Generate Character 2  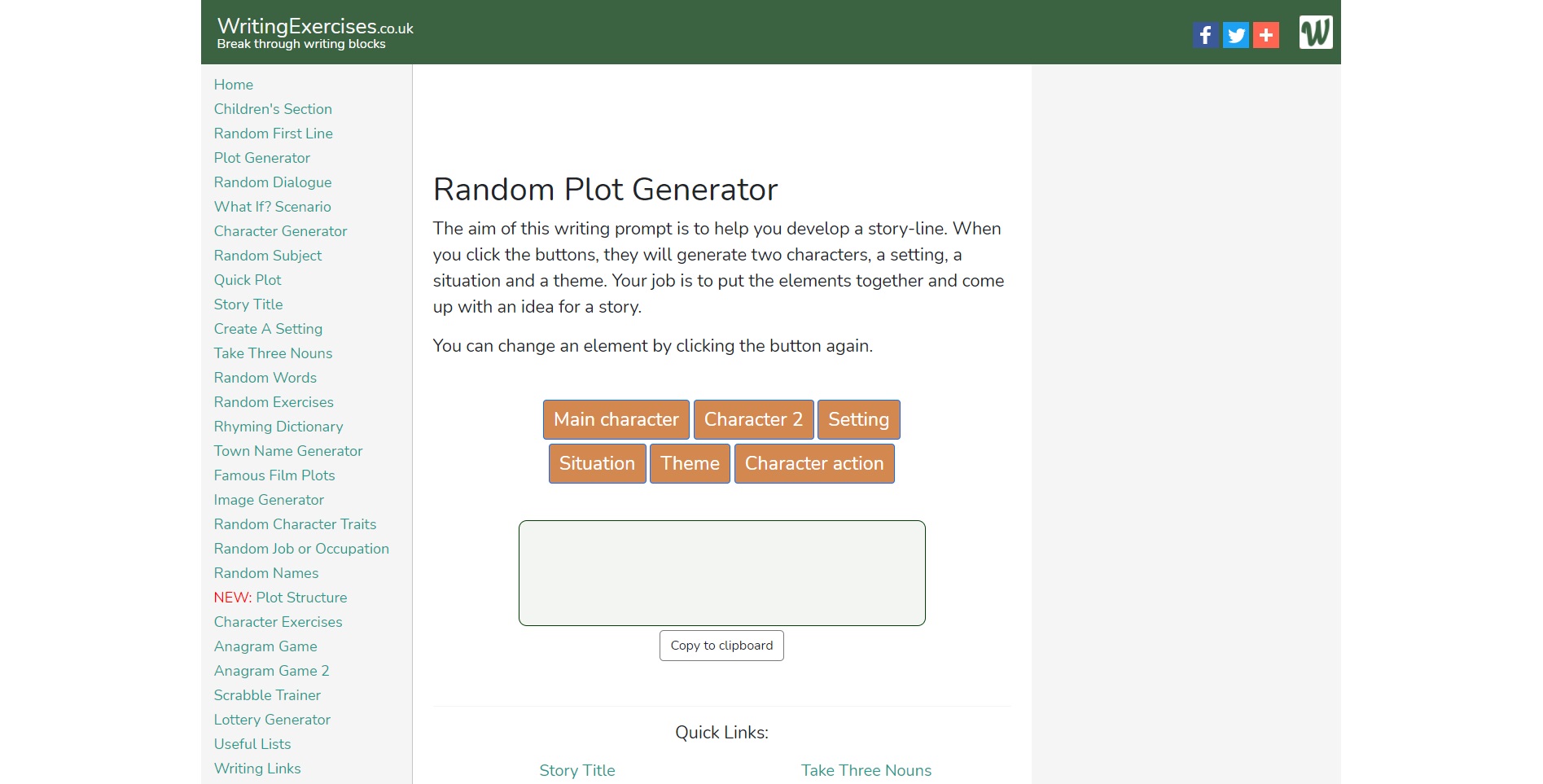pos(753,419)
